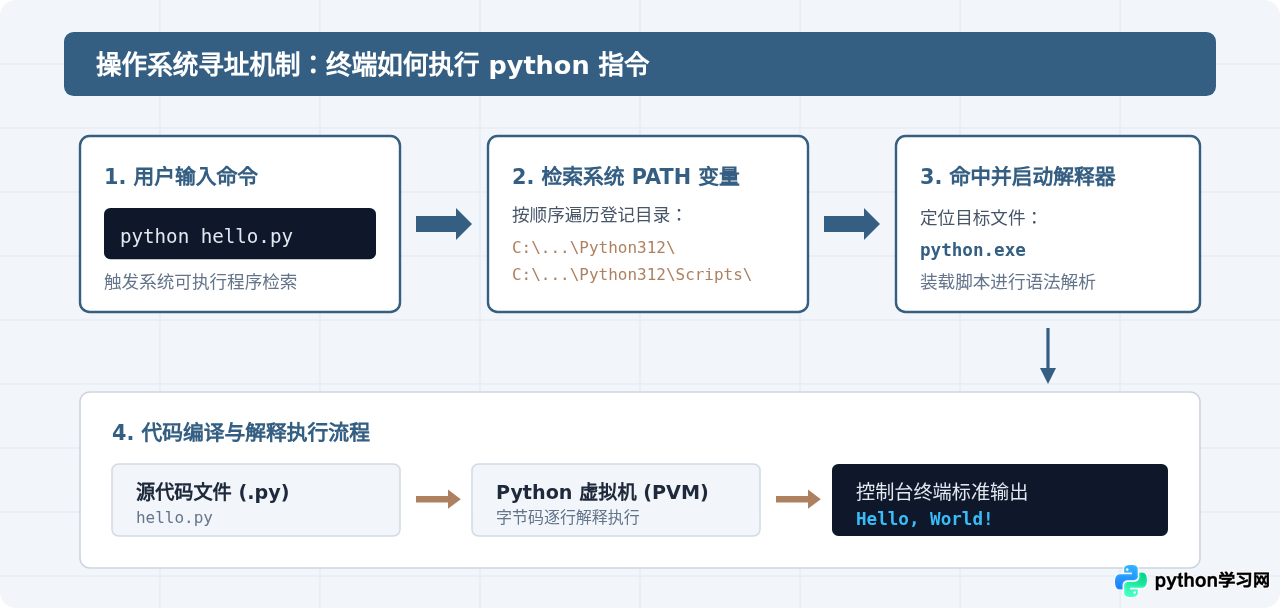
Task: Select the heading '1. 用户输入命令'
Action: coord(181,177)
